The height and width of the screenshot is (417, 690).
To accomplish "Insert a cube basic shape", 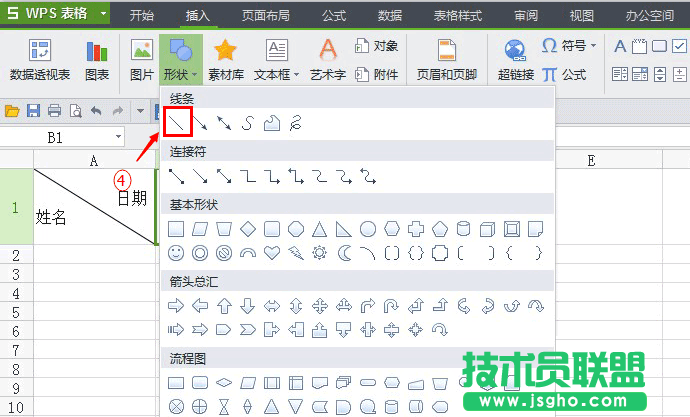I will click(x=487, y=229).
